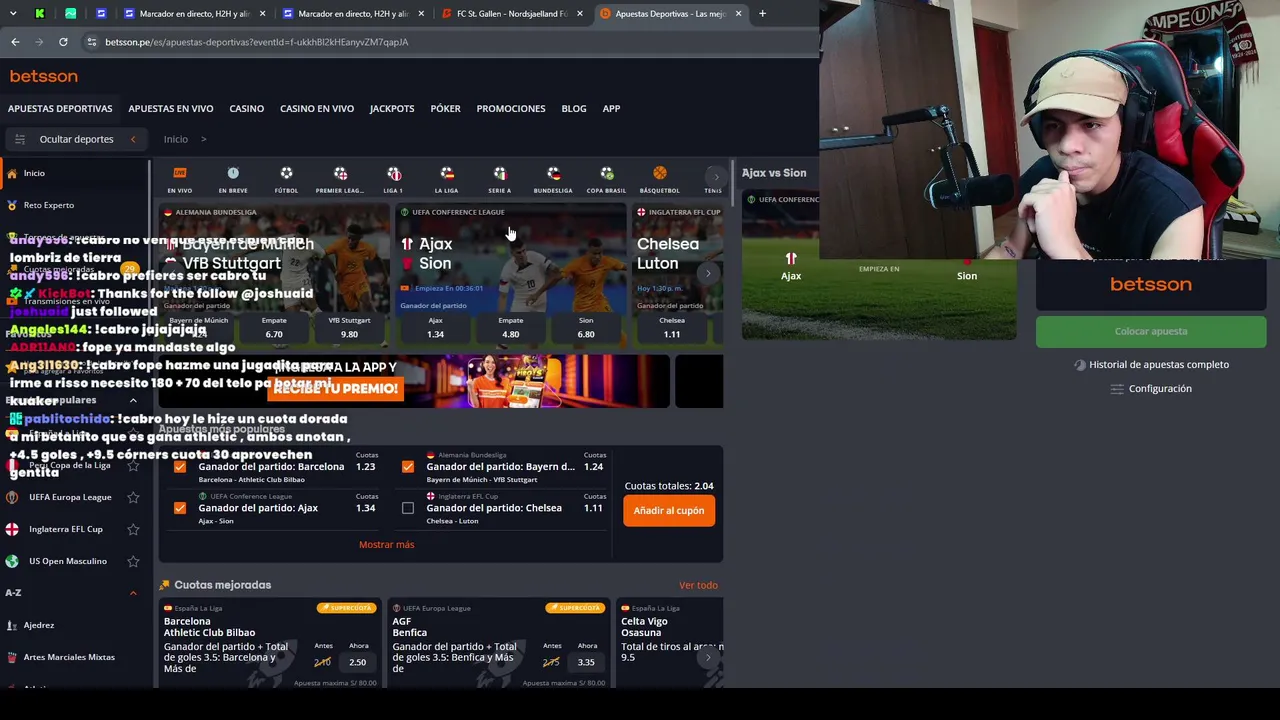Screen dimensions: 1280x720
Task: Show next sports with the icon row arrow
Action: [x=716, y=178]
